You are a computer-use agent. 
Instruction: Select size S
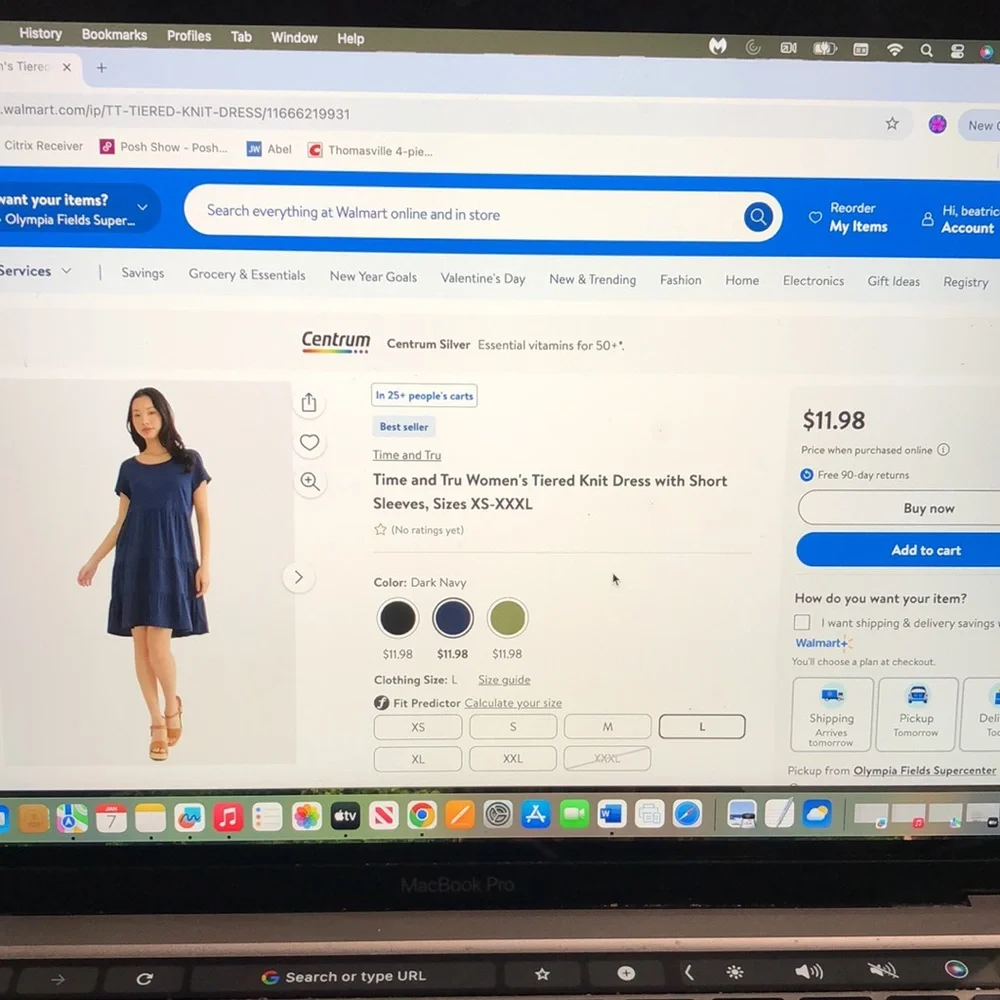click(513, 726)
